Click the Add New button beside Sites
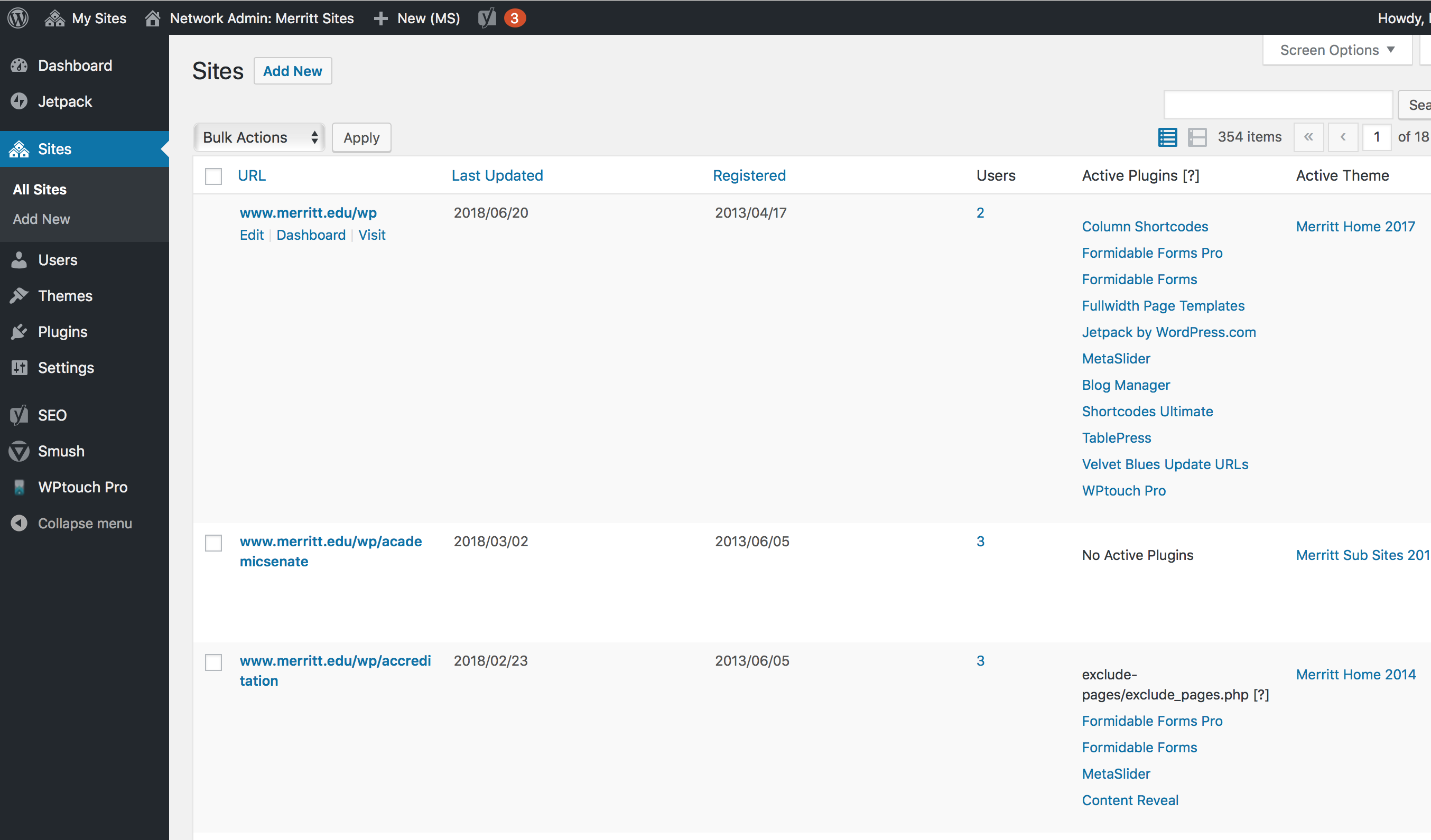 click(x=292, y=71)
